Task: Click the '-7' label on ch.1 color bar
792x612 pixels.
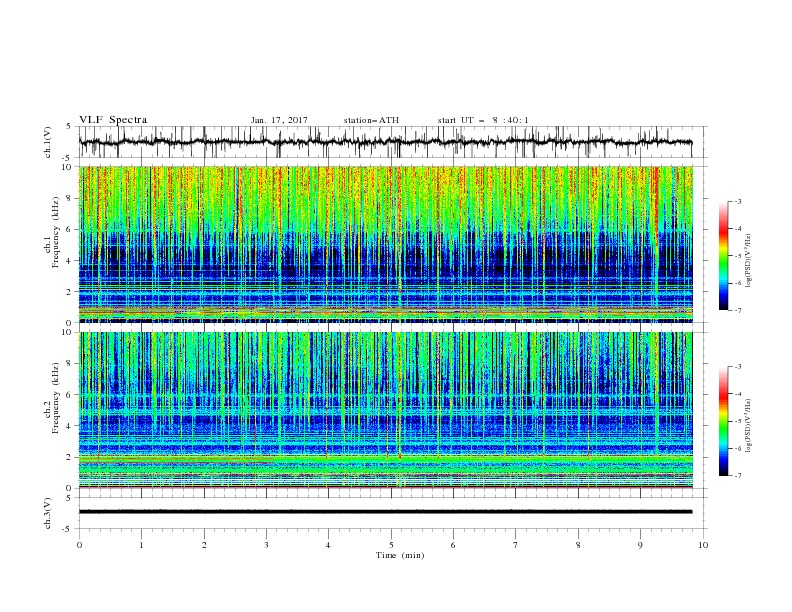Action: pyautogui.click(x=738, y=310)
